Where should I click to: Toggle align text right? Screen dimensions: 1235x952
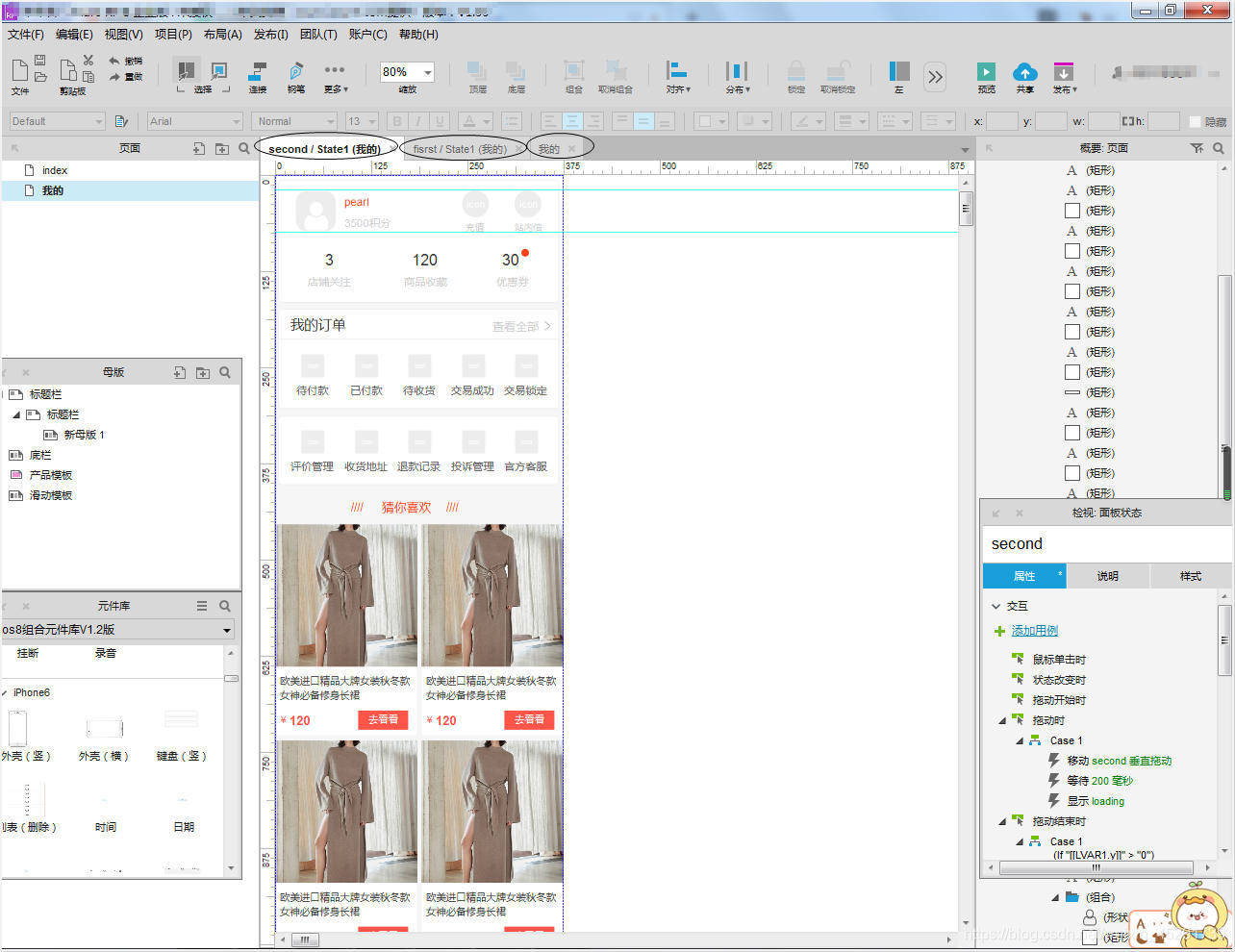point(594,121)
